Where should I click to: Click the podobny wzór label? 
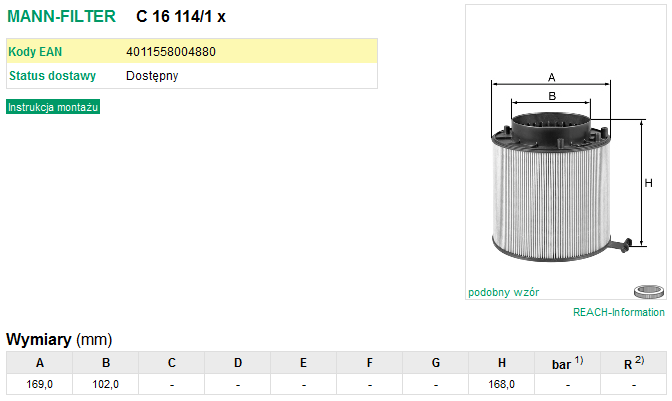coord(503,292)
